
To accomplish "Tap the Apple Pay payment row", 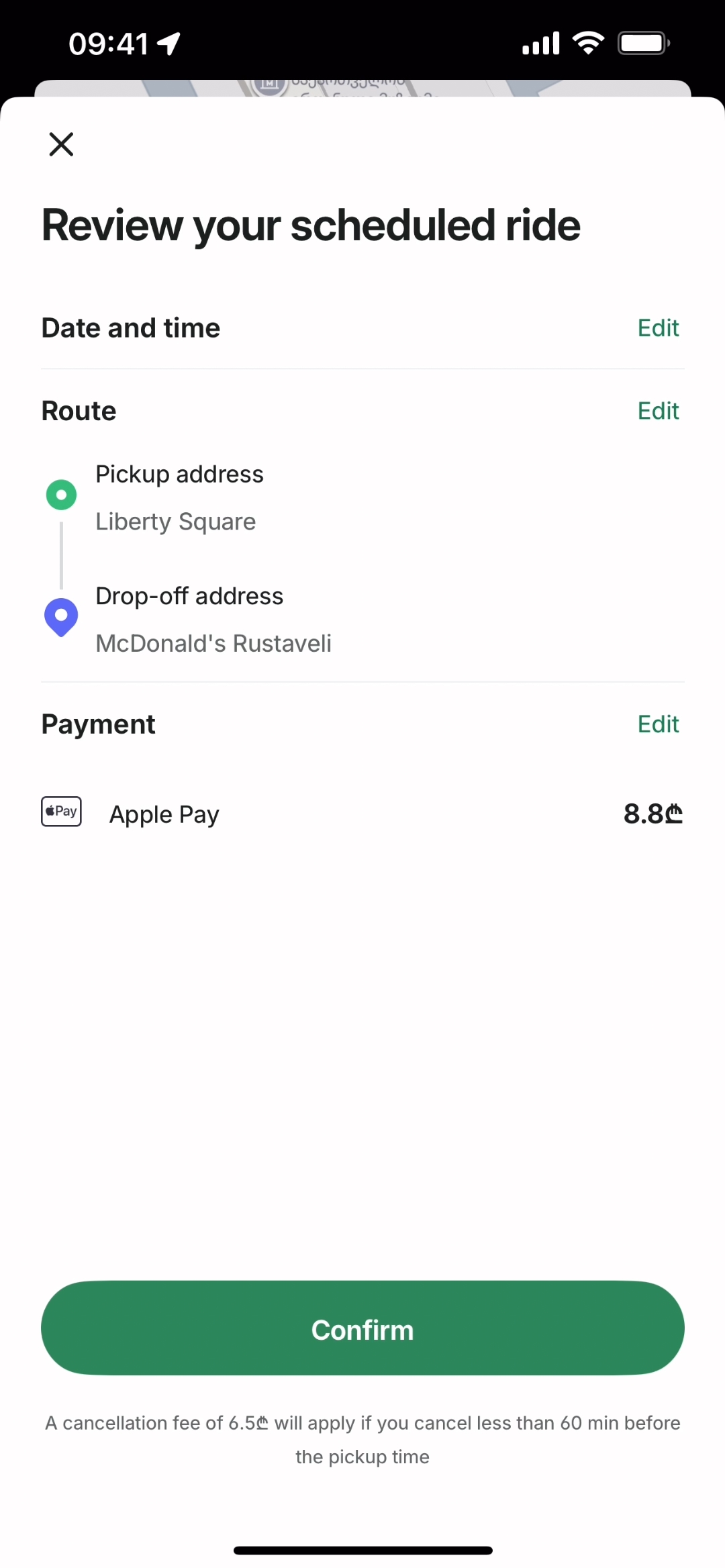I will point(164,814).
